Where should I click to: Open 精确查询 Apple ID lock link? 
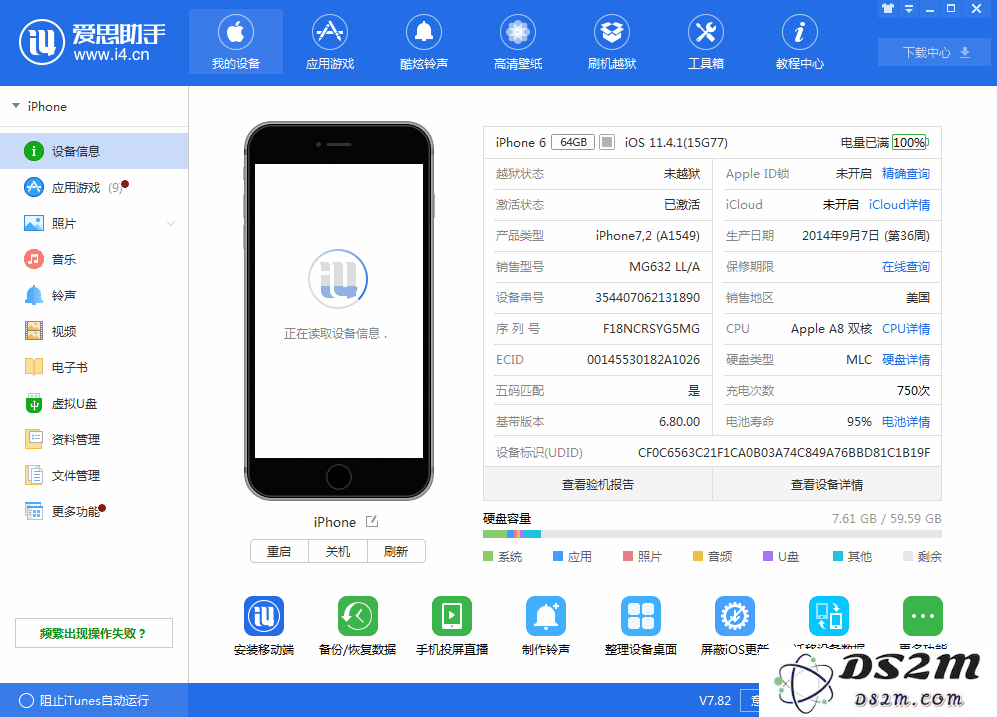click(905, 174)
